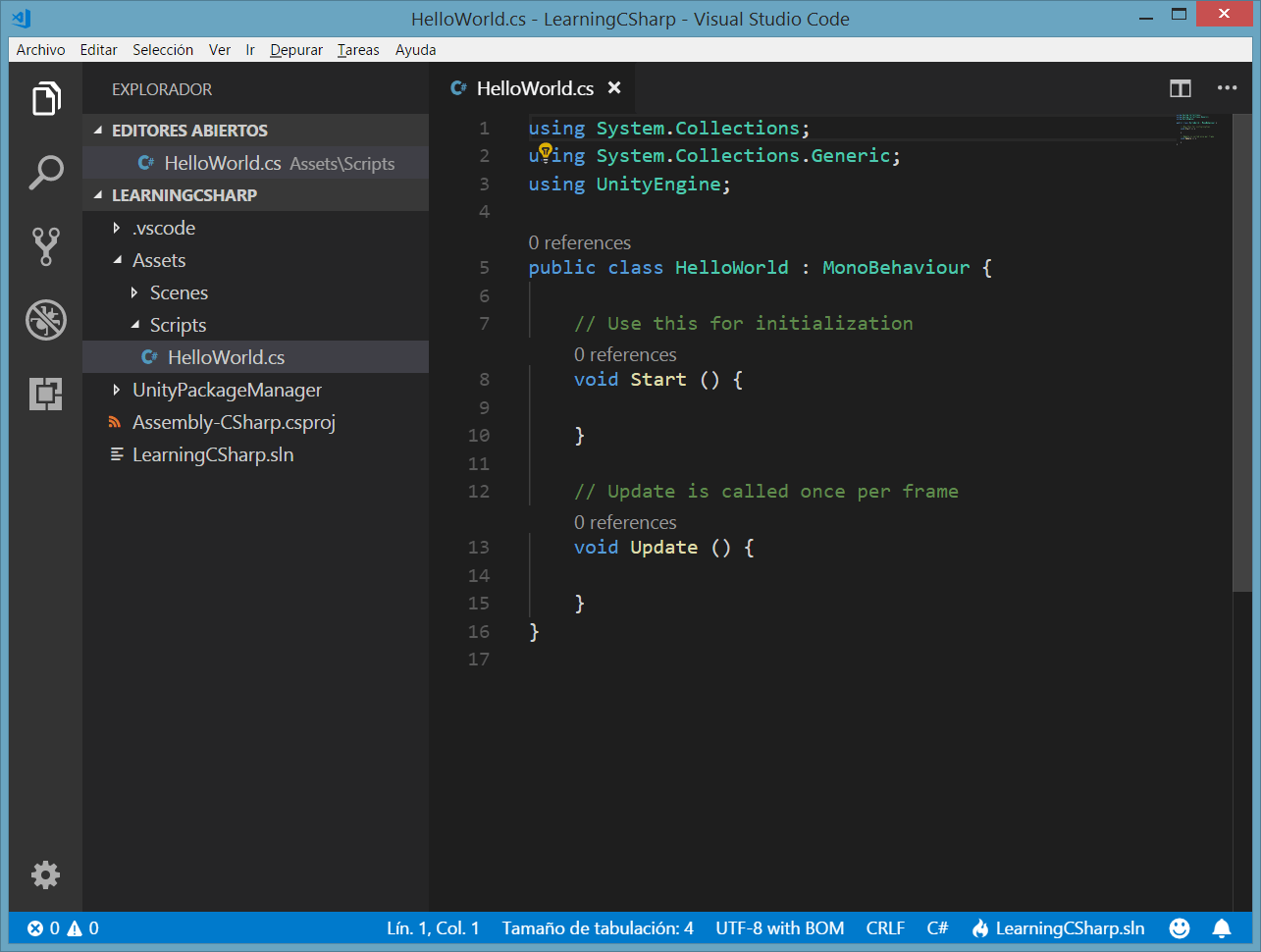Expand the .vscode folder
1261x952 pixels.
(117, 228)
